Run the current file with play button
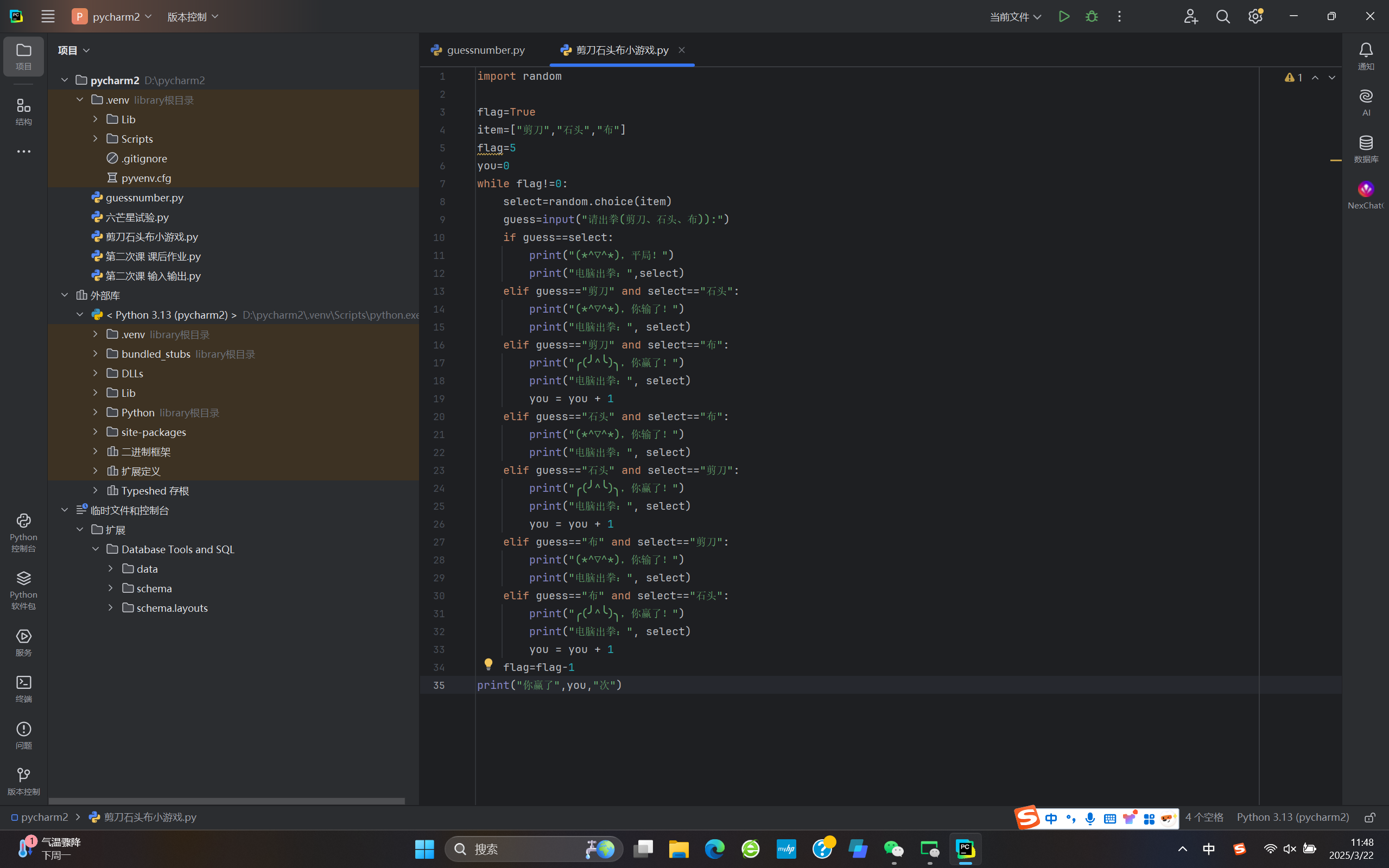 click(x=1063, y=17)
